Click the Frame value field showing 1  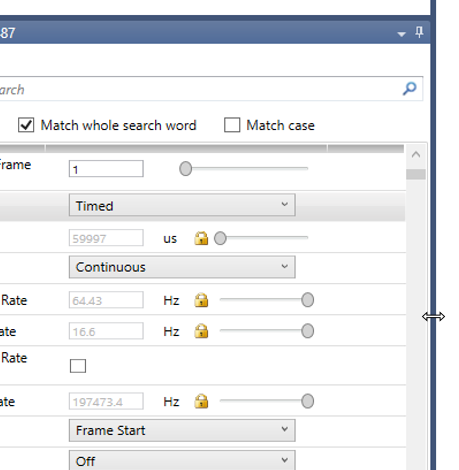click(x=106, y=169)
